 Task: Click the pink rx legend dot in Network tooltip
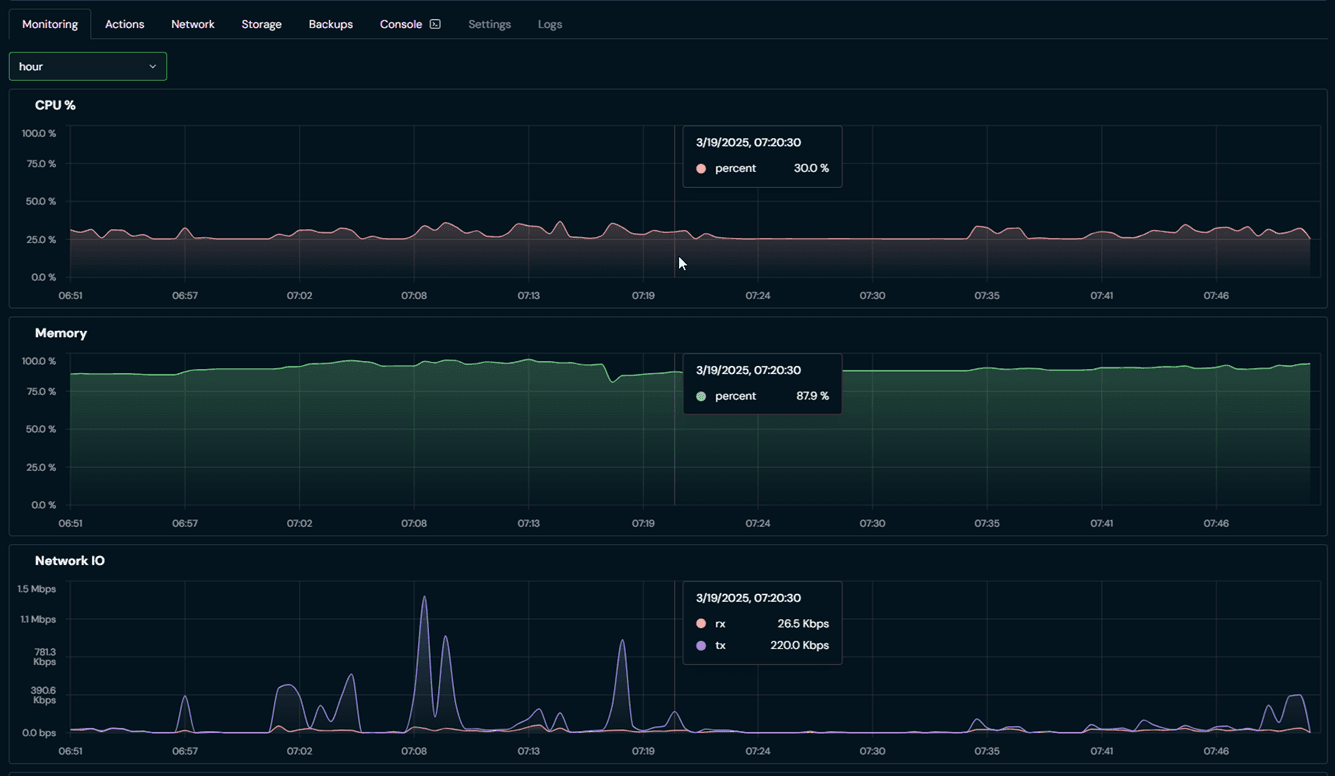tap(701, 624)
